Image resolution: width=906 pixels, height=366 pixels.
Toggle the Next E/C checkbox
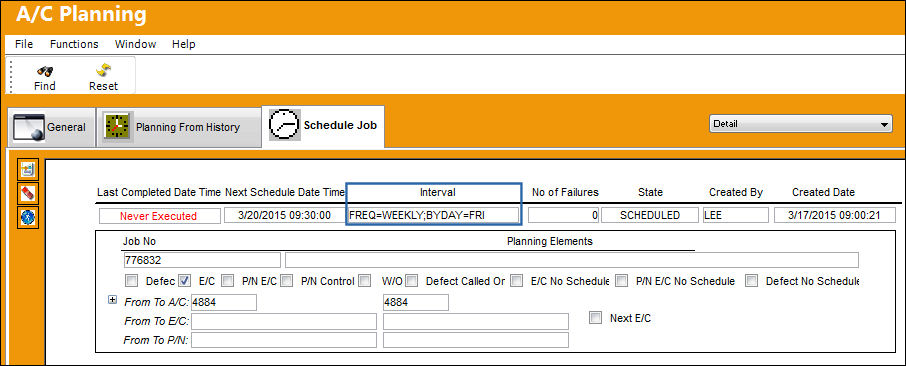pyautogui.click(x=595, y=317)
